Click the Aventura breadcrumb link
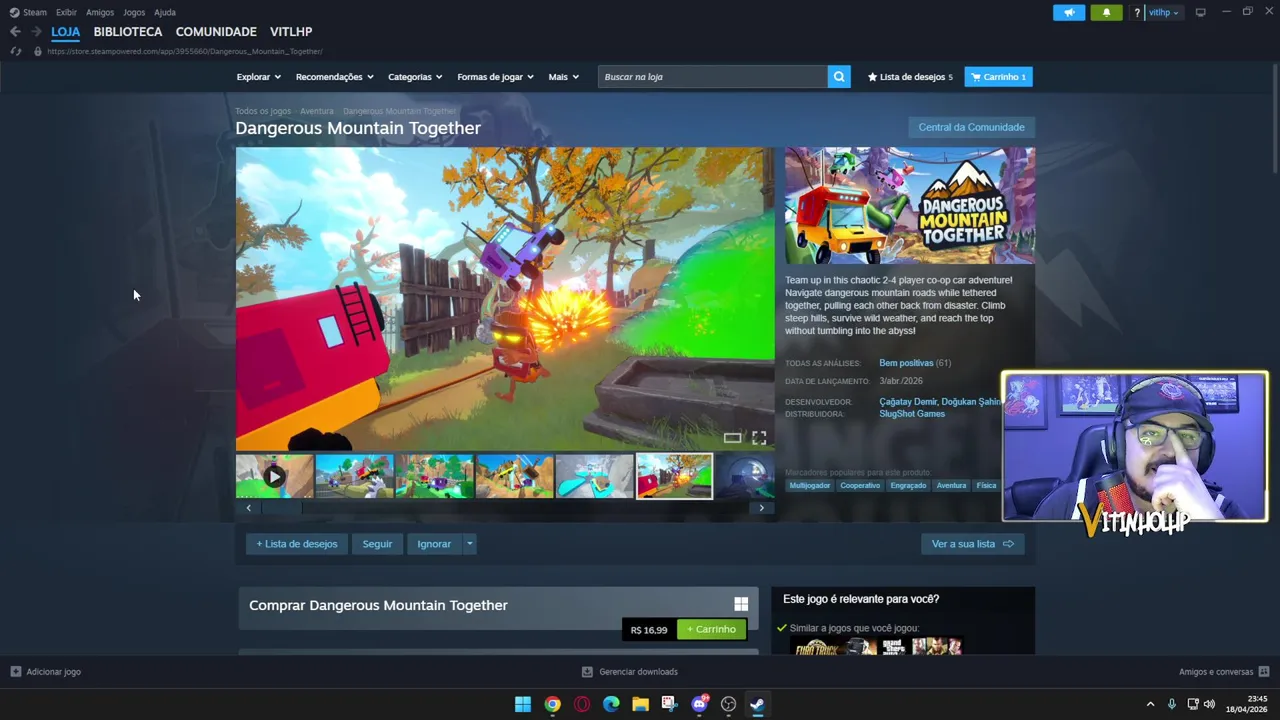The height and width of the screenshot is (720, 1280). pos(317,111)
